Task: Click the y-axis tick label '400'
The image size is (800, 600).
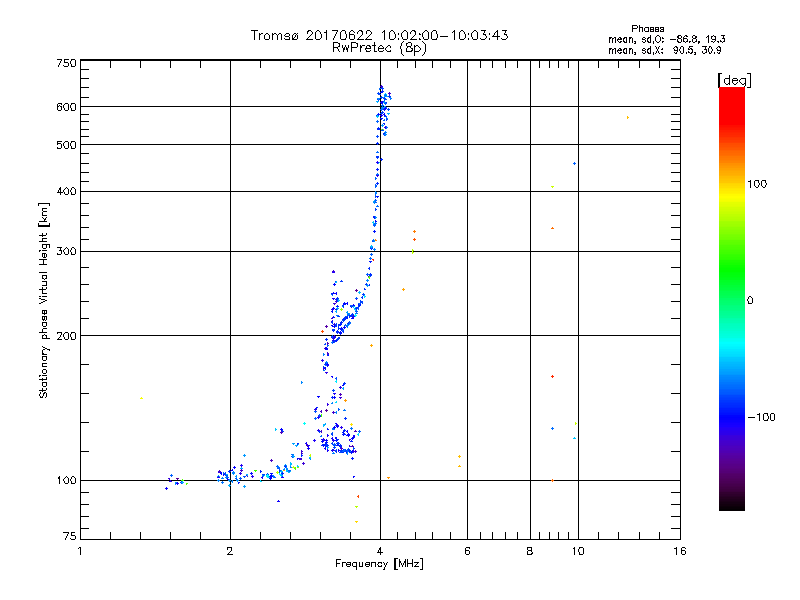Action: [66, 191]
